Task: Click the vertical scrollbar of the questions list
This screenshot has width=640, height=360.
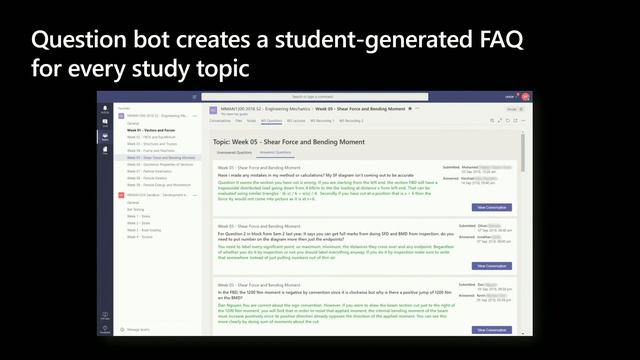Action: (x=523, y=152)
